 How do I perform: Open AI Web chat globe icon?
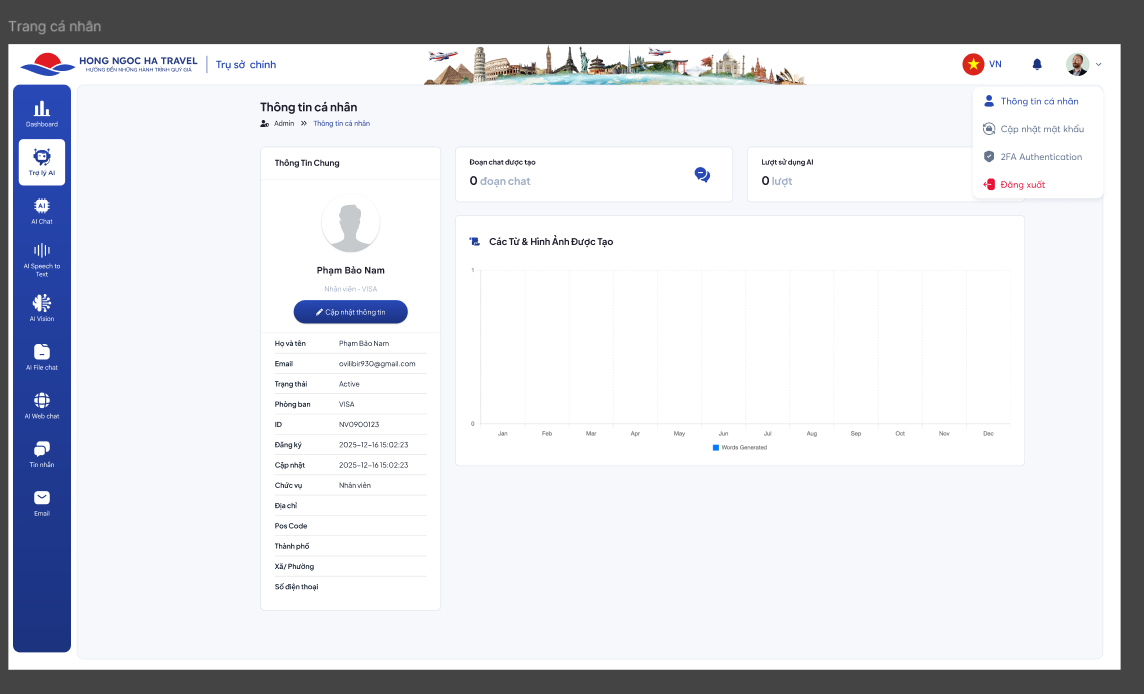point(41,404)
